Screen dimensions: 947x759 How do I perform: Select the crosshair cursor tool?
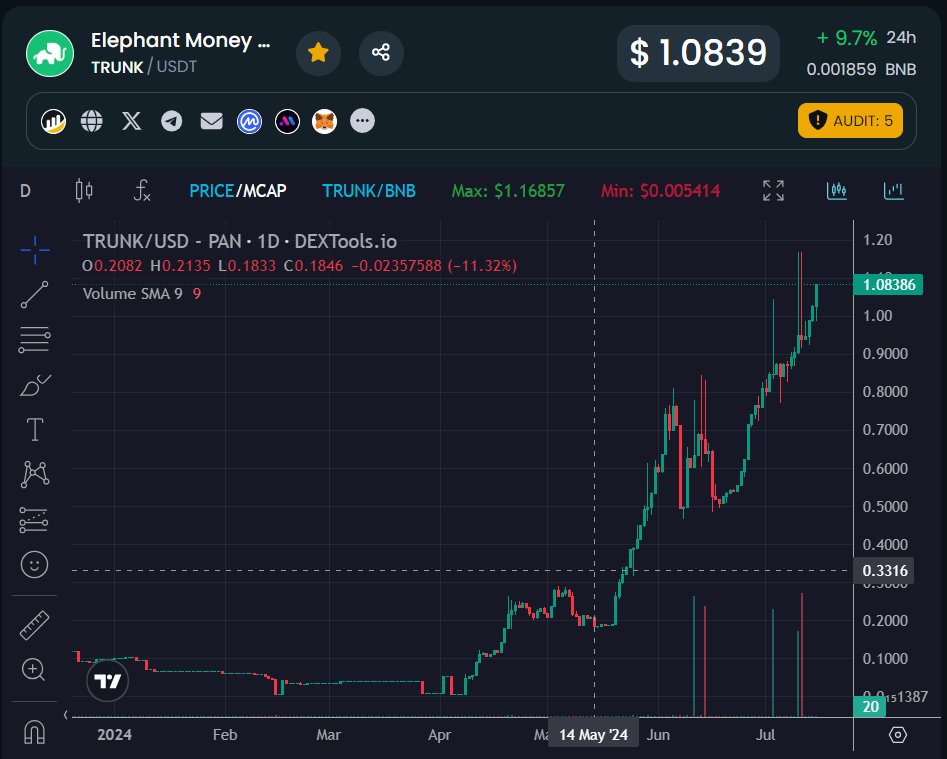pyautogui.click(x=34, y=250)
